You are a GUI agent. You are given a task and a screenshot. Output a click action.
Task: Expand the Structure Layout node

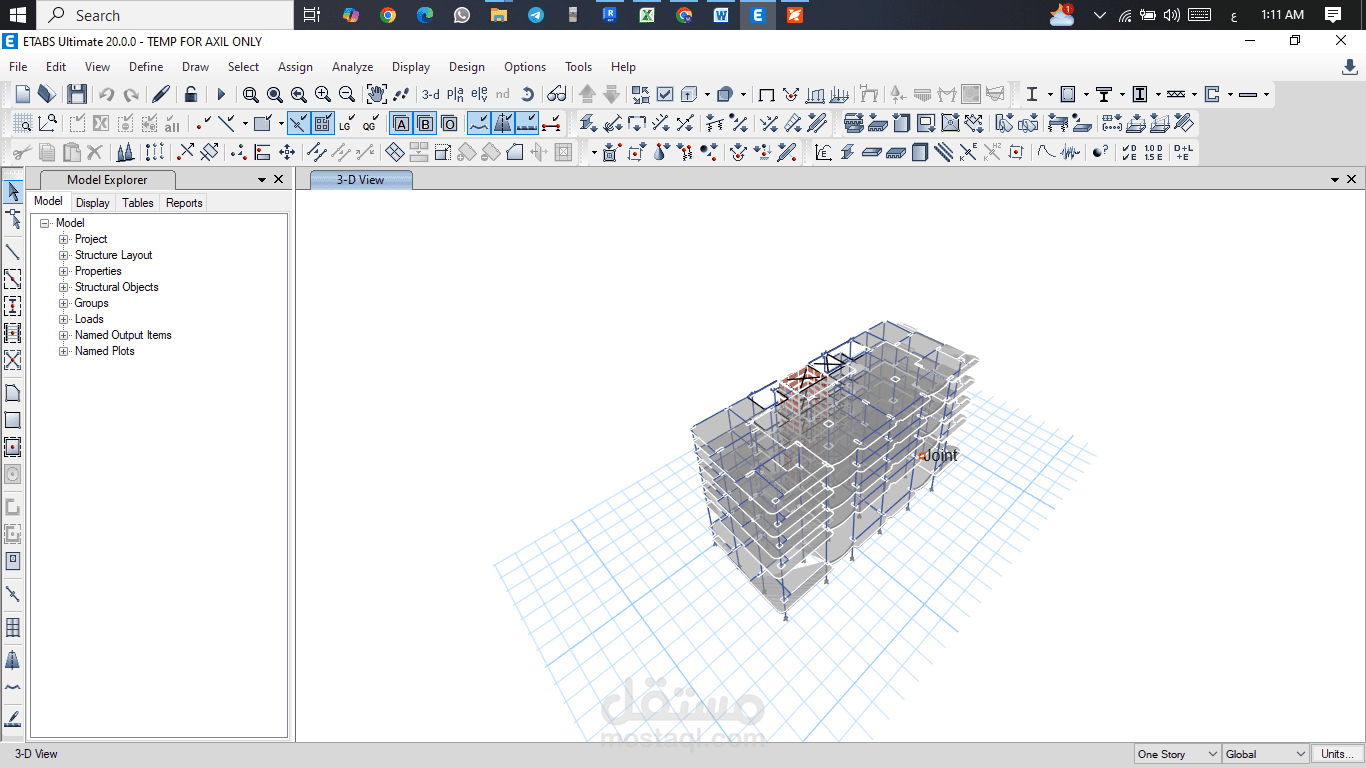click(64, 255)
